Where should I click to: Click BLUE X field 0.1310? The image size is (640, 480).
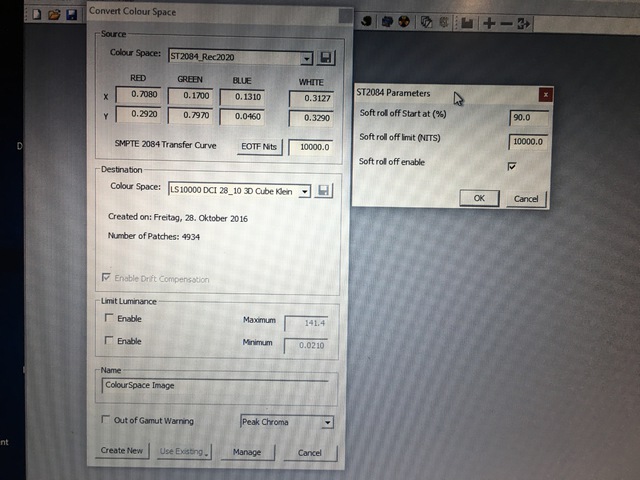pyautogui.click(x=242, y=97)
